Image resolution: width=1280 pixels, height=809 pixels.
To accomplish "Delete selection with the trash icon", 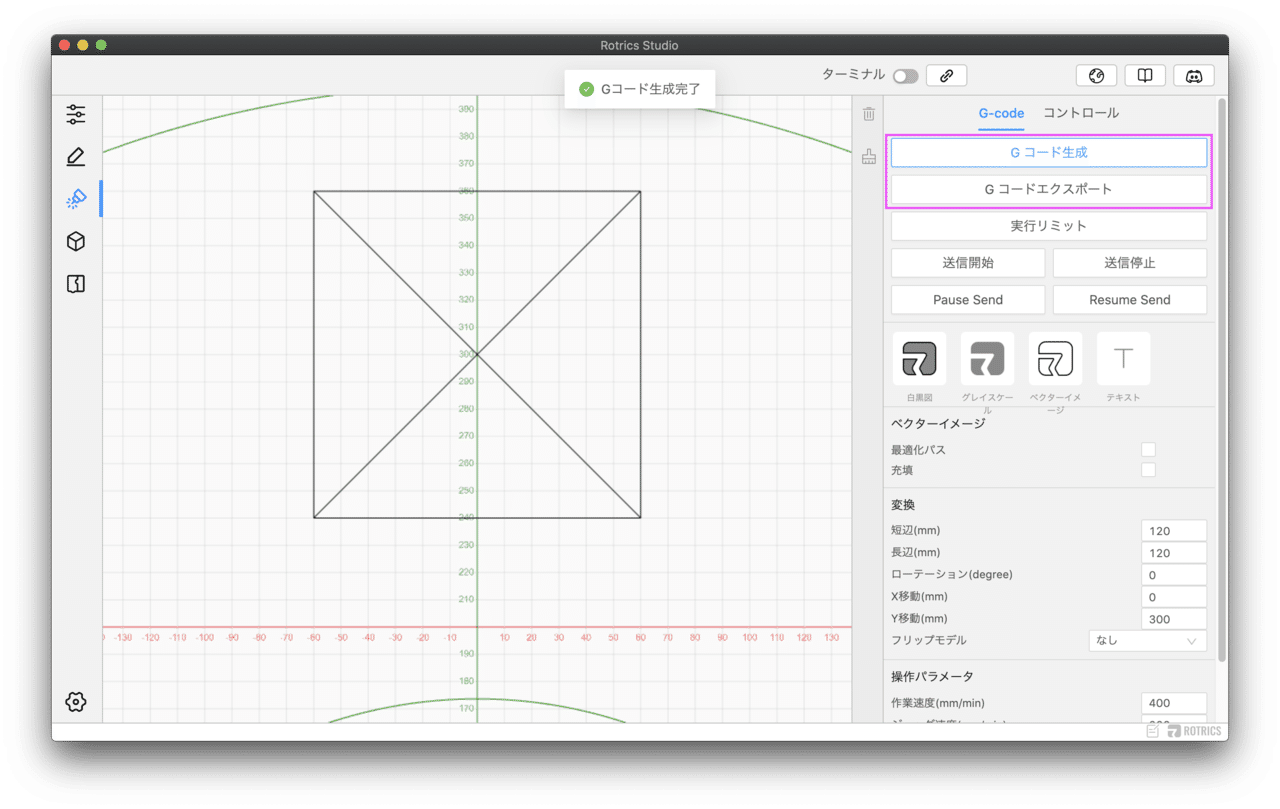I will click(x=869, y=114).
